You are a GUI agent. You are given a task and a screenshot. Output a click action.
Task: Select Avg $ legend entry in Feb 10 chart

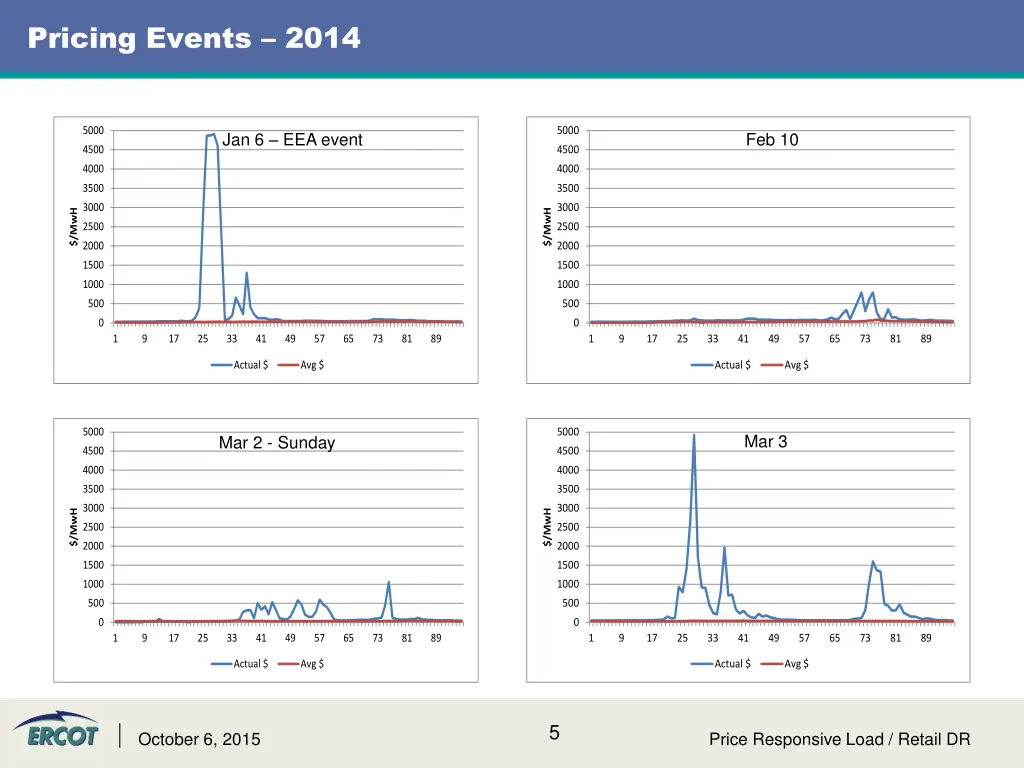tap(785, 365)
